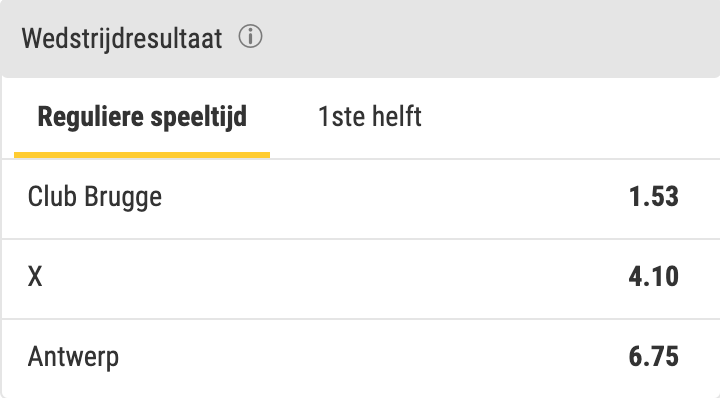This screenshot has height=398, width=720.
Task: Pick the 1.53 odds for Club Brugge
Action: (653, 196)
